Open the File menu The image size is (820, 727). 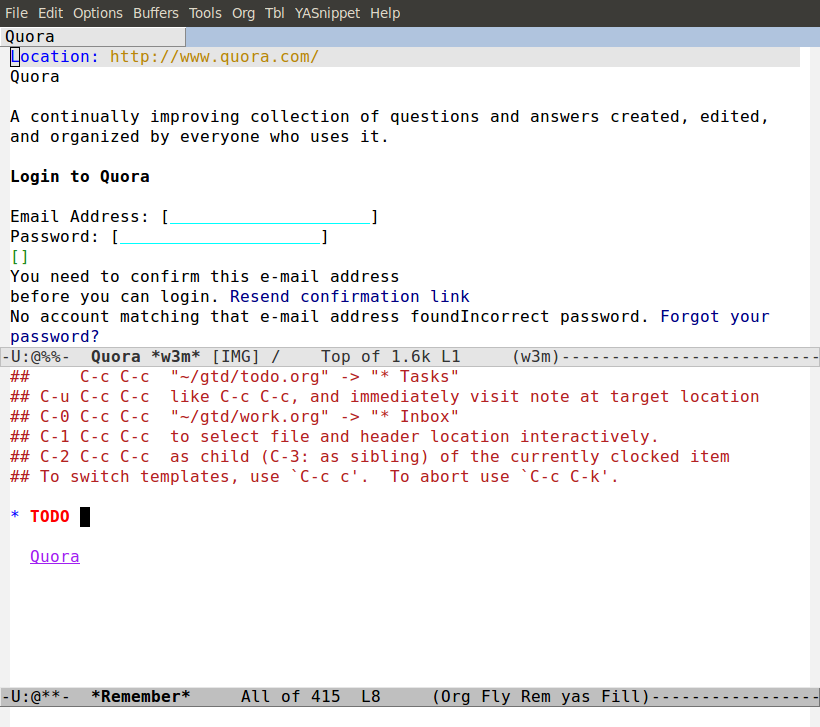coord(16,13)
